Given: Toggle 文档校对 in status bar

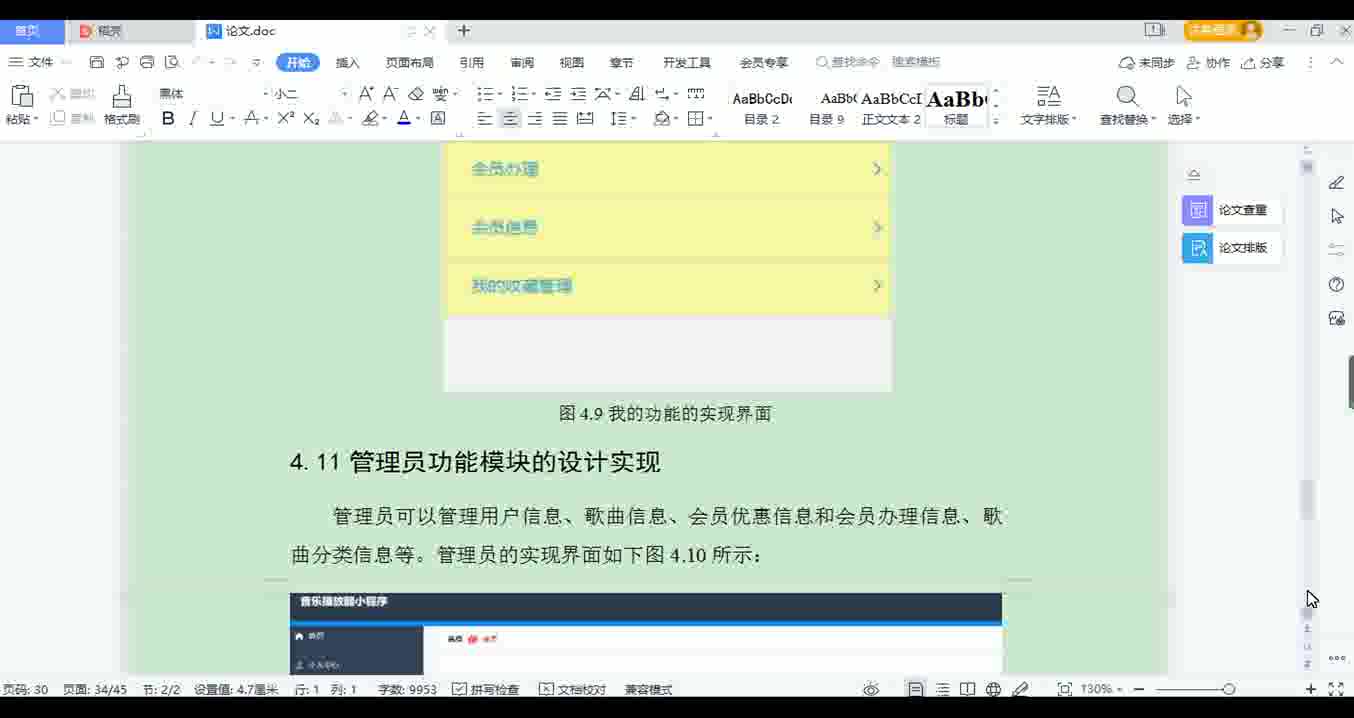Looking at the screenshot, I should (x=572, y=689).
